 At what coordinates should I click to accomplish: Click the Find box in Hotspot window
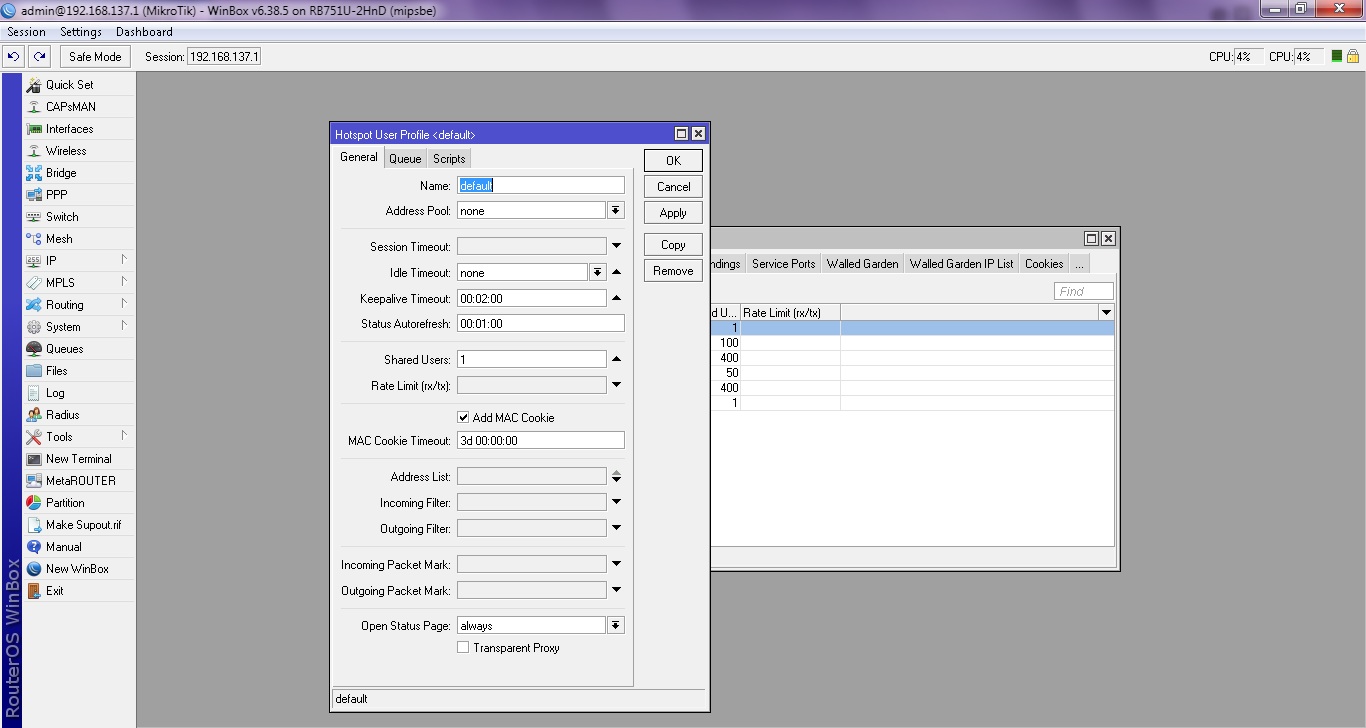tap(1083, 291)
